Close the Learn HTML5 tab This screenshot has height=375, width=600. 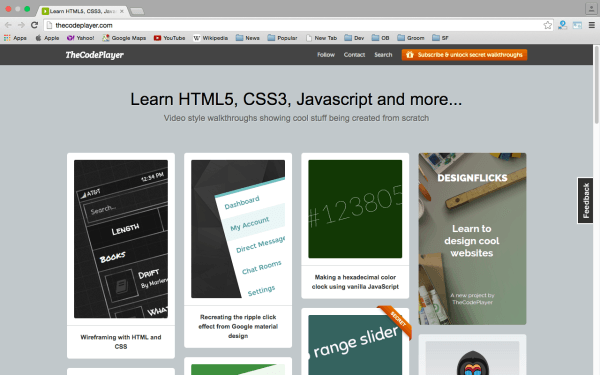point(122,11)
